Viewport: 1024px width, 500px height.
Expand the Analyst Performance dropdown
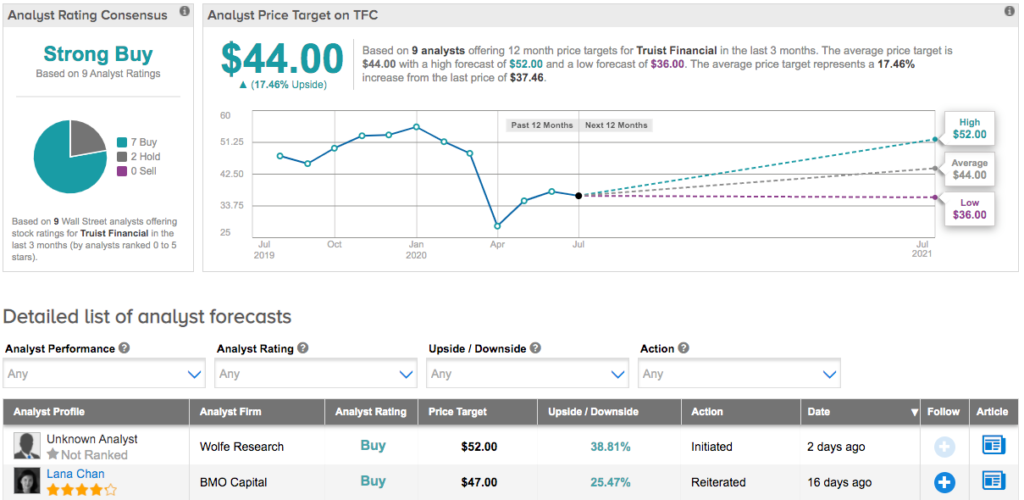(x=104, y=374)
